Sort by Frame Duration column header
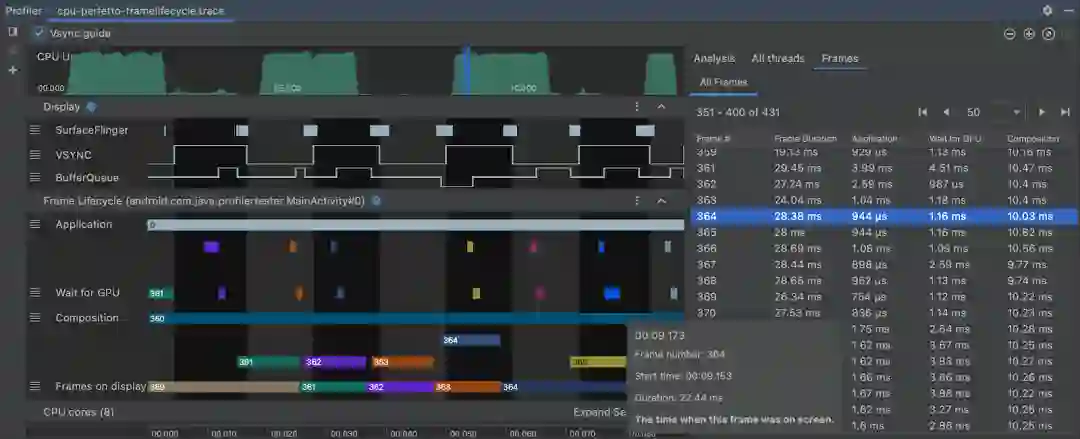This screenshot has height=439, width=1080. 805,139
